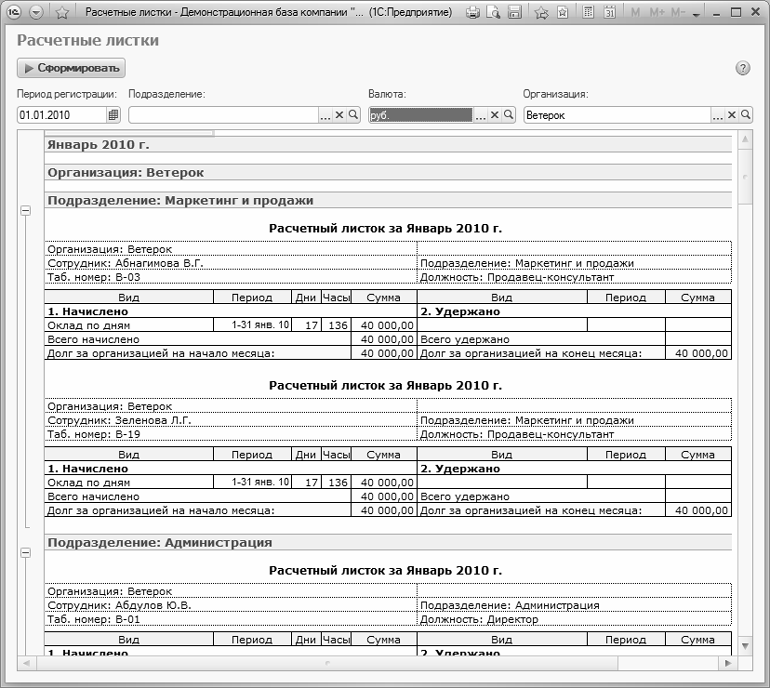
Task: Click horizontal scrollbar left arrow
Action: 27,663
